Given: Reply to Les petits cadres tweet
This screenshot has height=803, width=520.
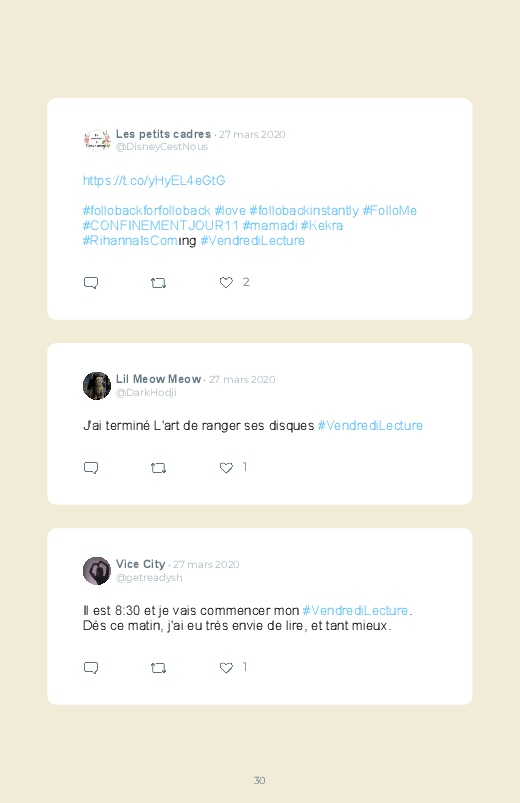Looking at the screenshot, I should click(x=91, y=283).
